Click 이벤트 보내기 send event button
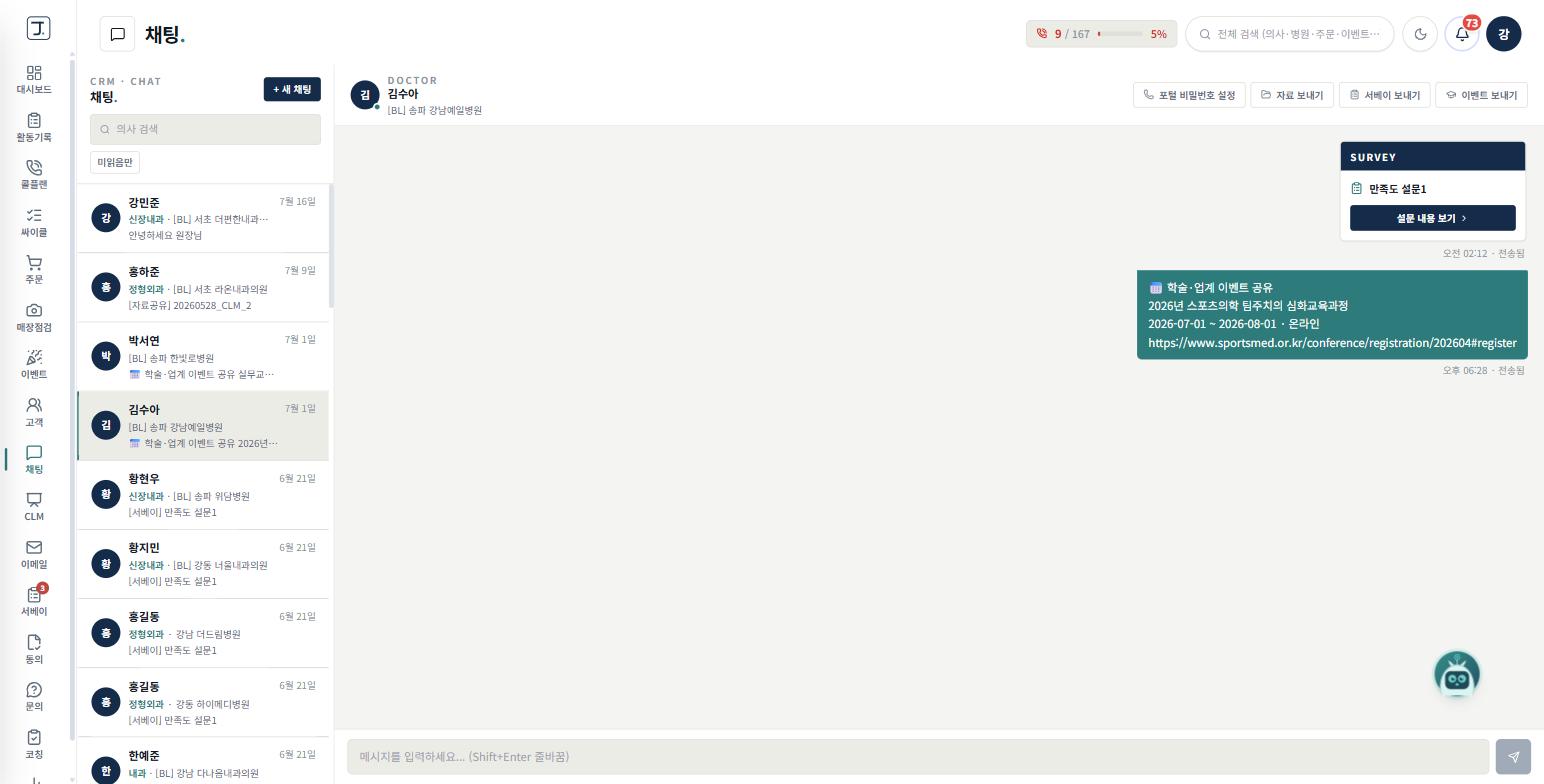This screenshot has width=1544, height=784. pyautogui.click(x=1481, y=95)
